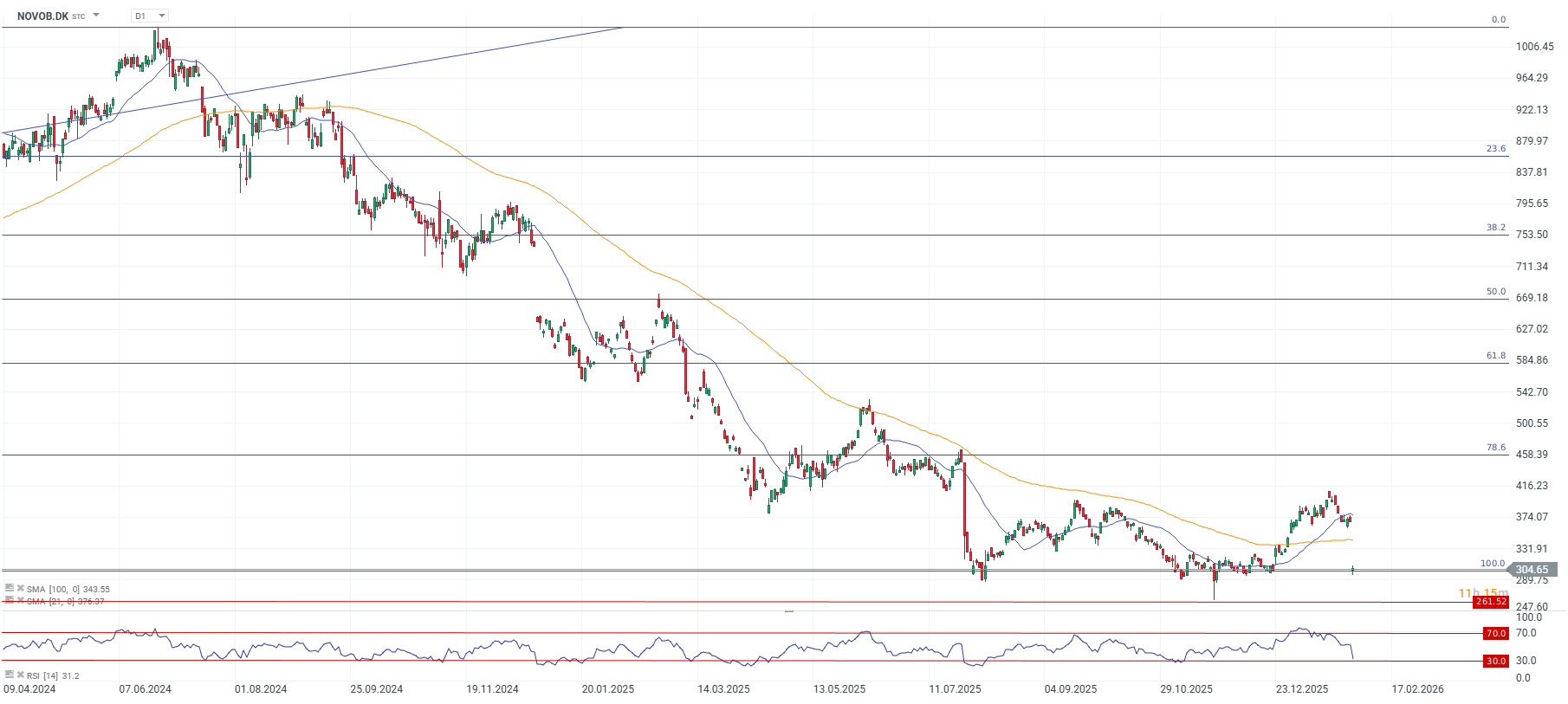Select the RSI 30.0 oversold level tag
1568x704 pixels.
pos(1496,661)
